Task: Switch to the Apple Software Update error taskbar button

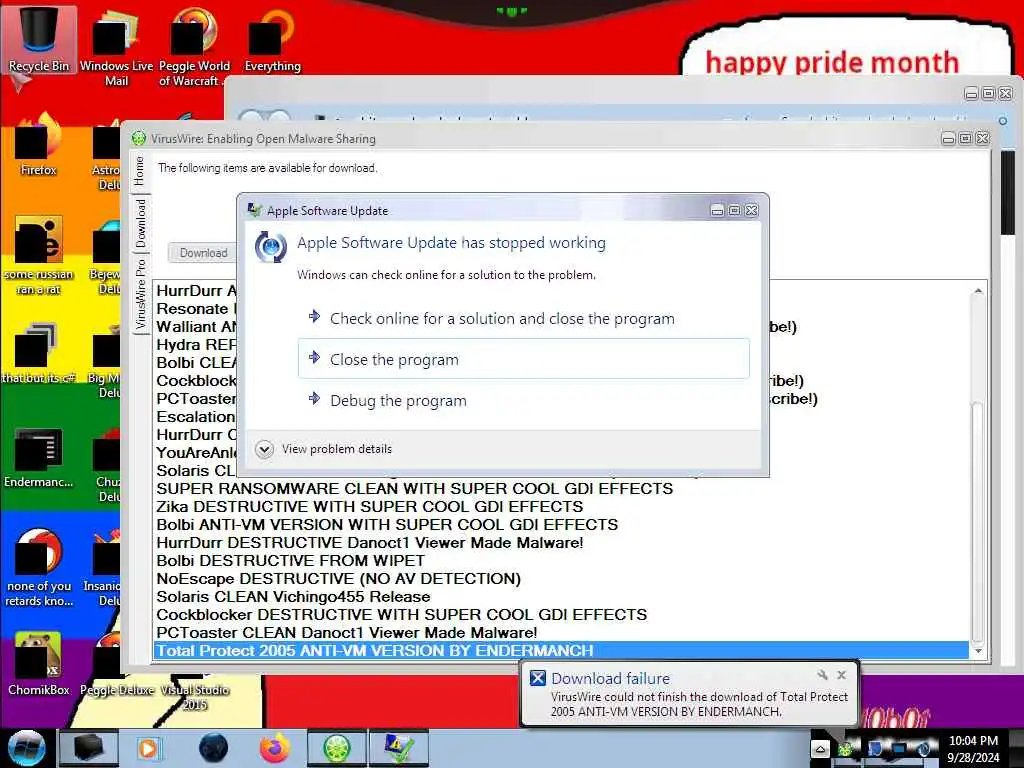Action: (399, 748)
